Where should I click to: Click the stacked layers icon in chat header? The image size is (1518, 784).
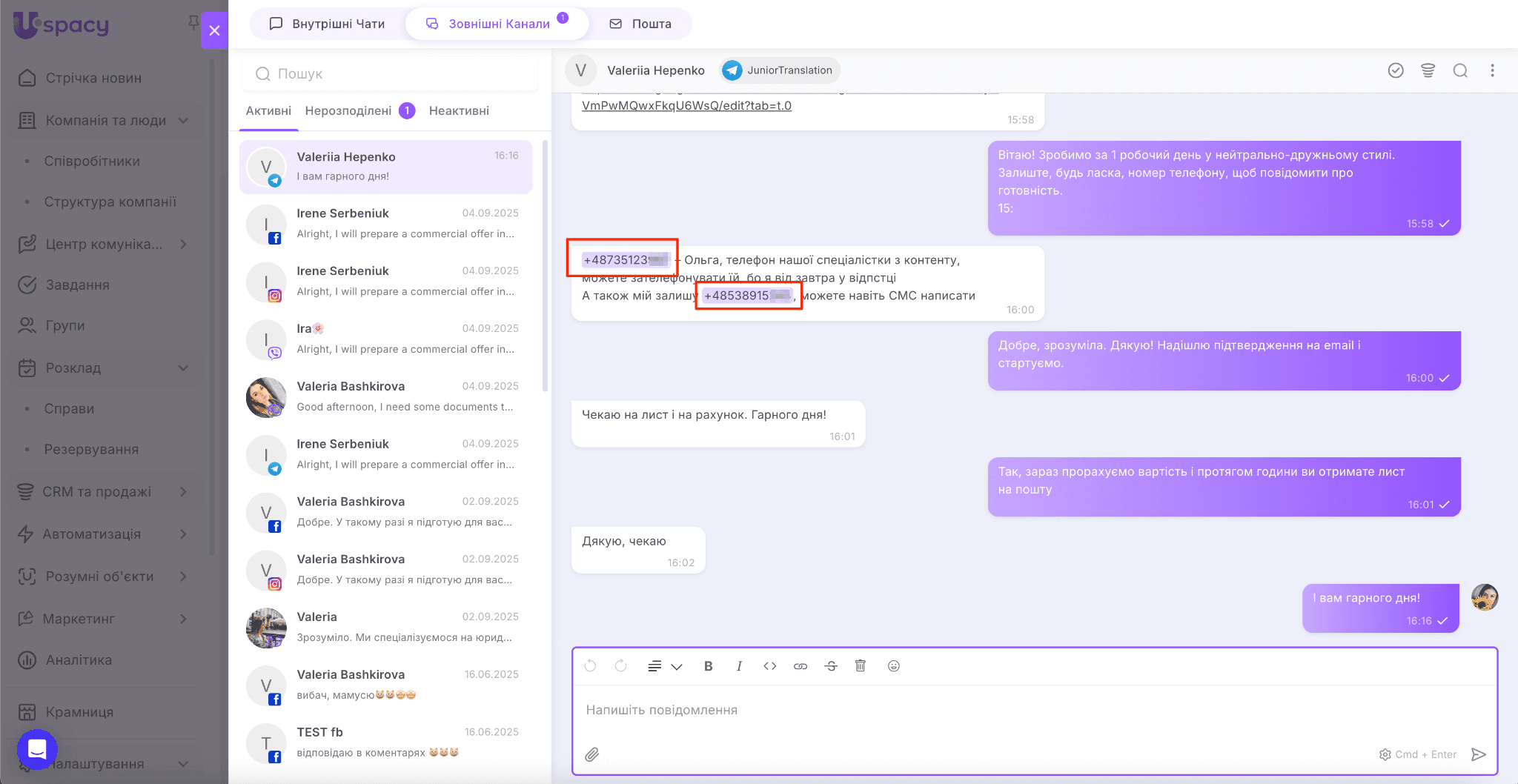pos(1428,70)
